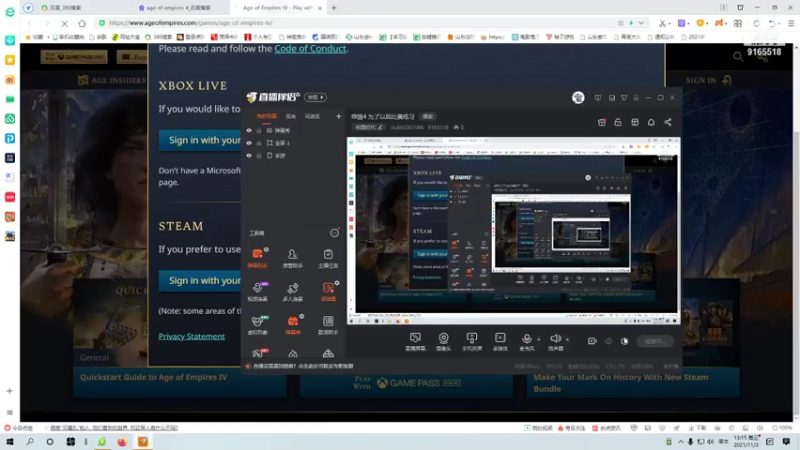The height and width of the screenshot is (450, 800).
Task: Open the user avatar in streaming app title bar
Action: (578, 97)
